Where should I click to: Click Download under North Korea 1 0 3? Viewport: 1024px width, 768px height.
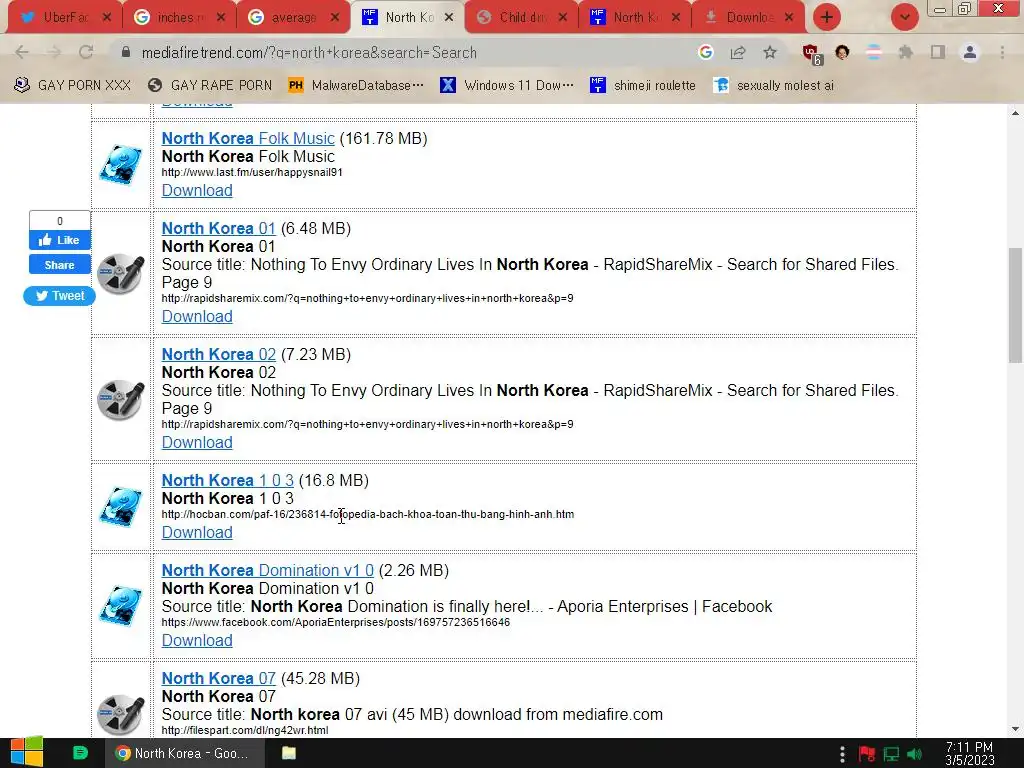(x=197, y=532)
